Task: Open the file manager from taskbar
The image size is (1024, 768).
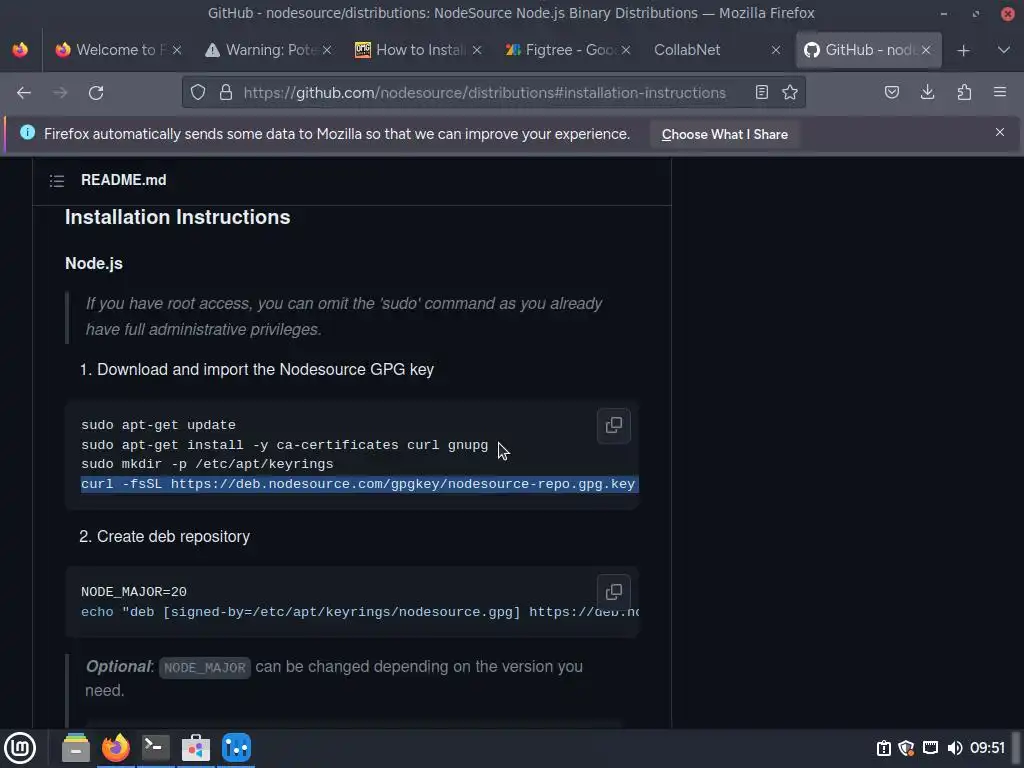Action: 76,748
